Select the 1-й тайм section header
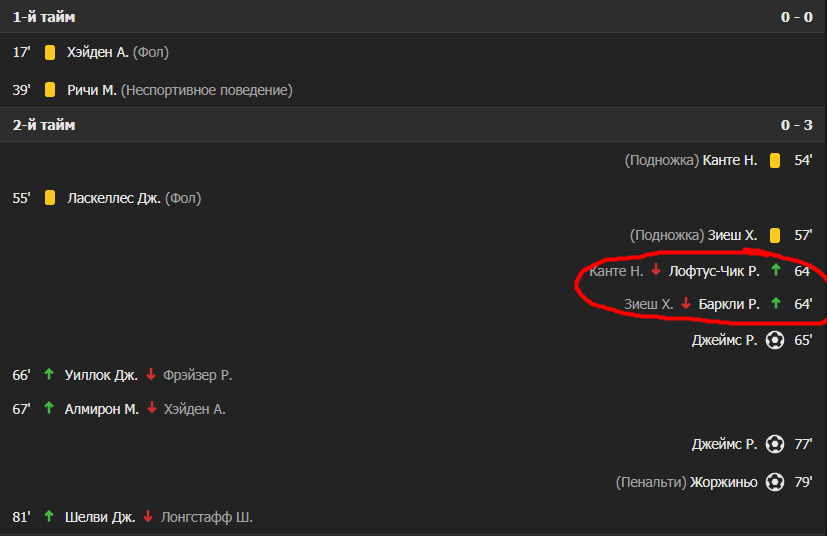 (x=44, y=17)
